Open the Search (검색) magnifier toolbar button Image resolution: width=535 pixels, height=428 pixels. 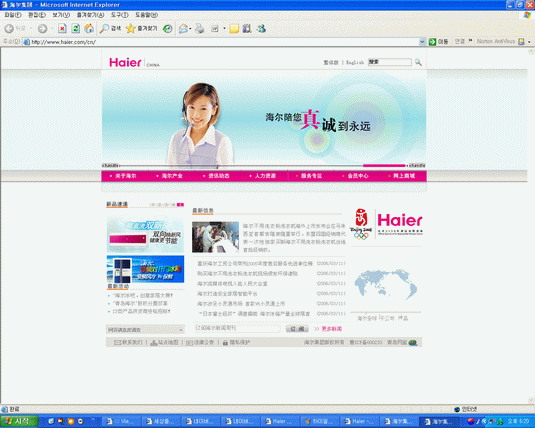pyautogui.click(x=110, y=29)
